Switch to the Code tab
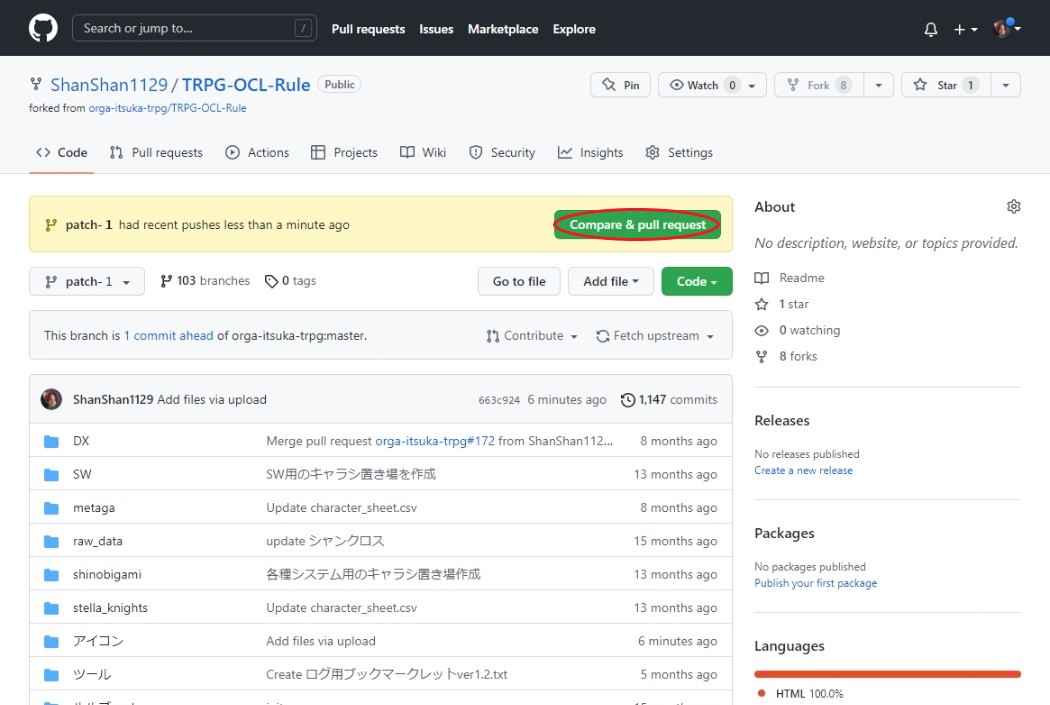This screenshot has height=705, width=1050. coord(62,153)
